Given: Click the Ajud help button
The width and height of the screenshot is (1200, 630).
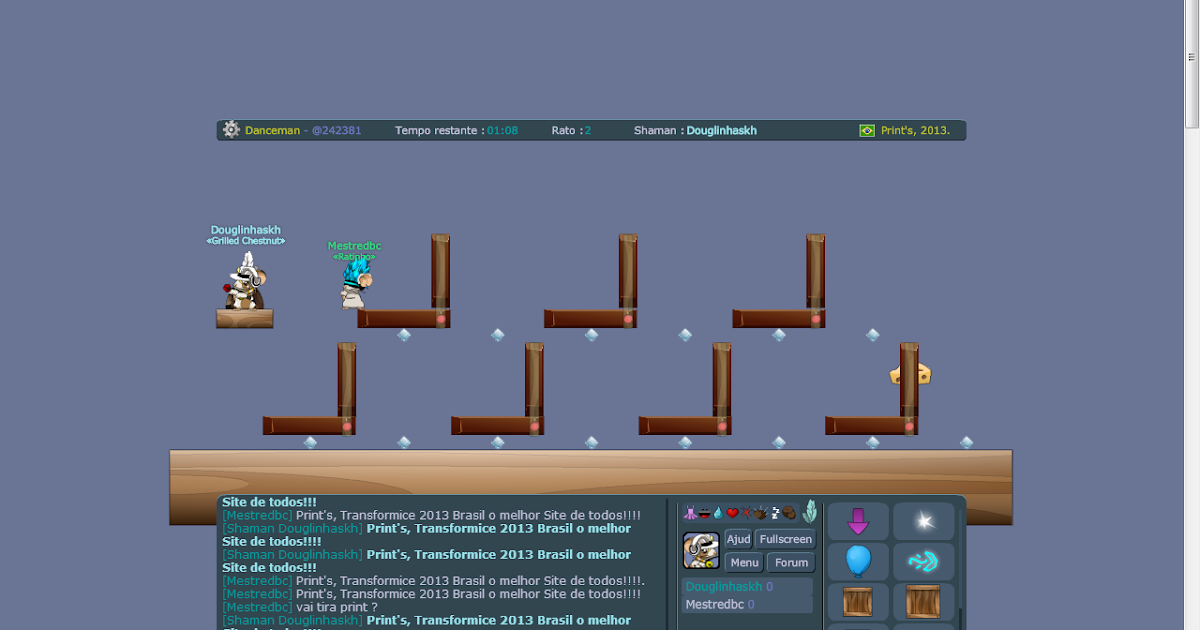Looking at the screenshot, I should pos(738,539).
